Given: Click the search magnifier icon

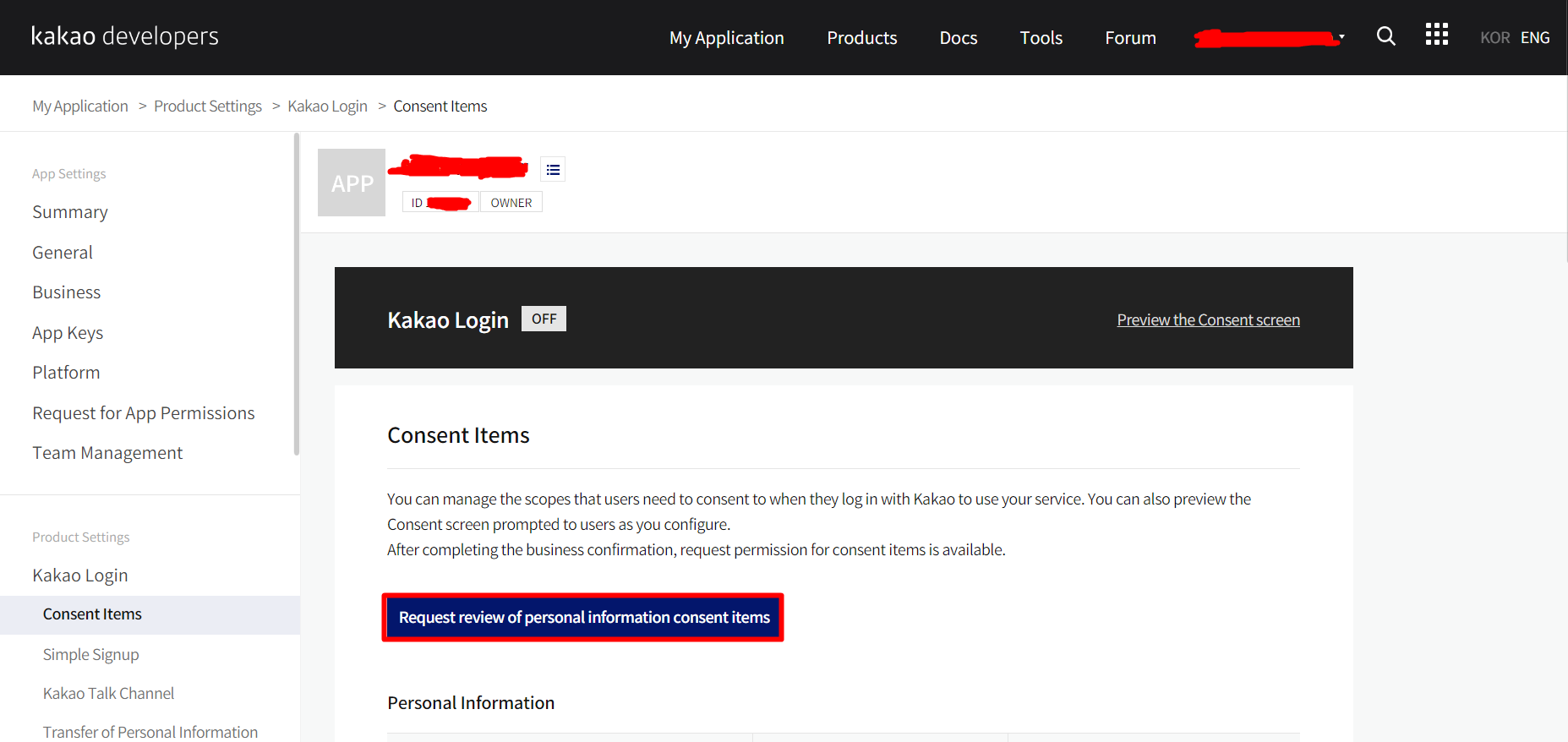Looking at the screenshot, I should [1385, 36].
